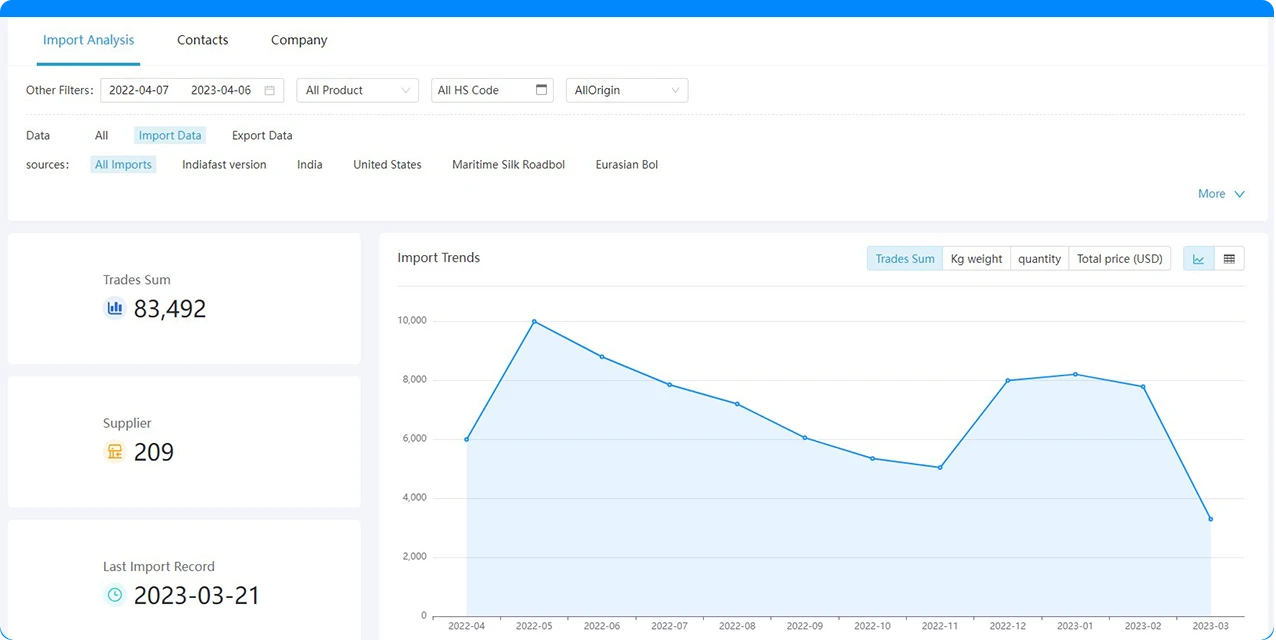
Task: Show Total price (USD) in Import Trends
Action: (1119, 258)
